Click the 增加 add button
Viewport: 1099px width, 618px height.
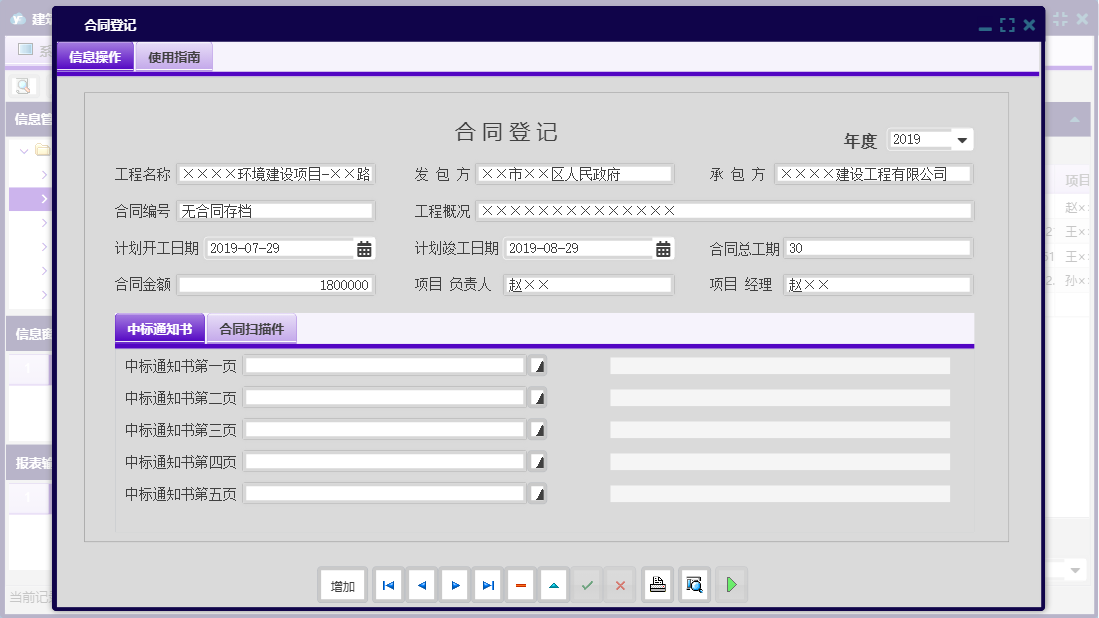tap(342, 585)
